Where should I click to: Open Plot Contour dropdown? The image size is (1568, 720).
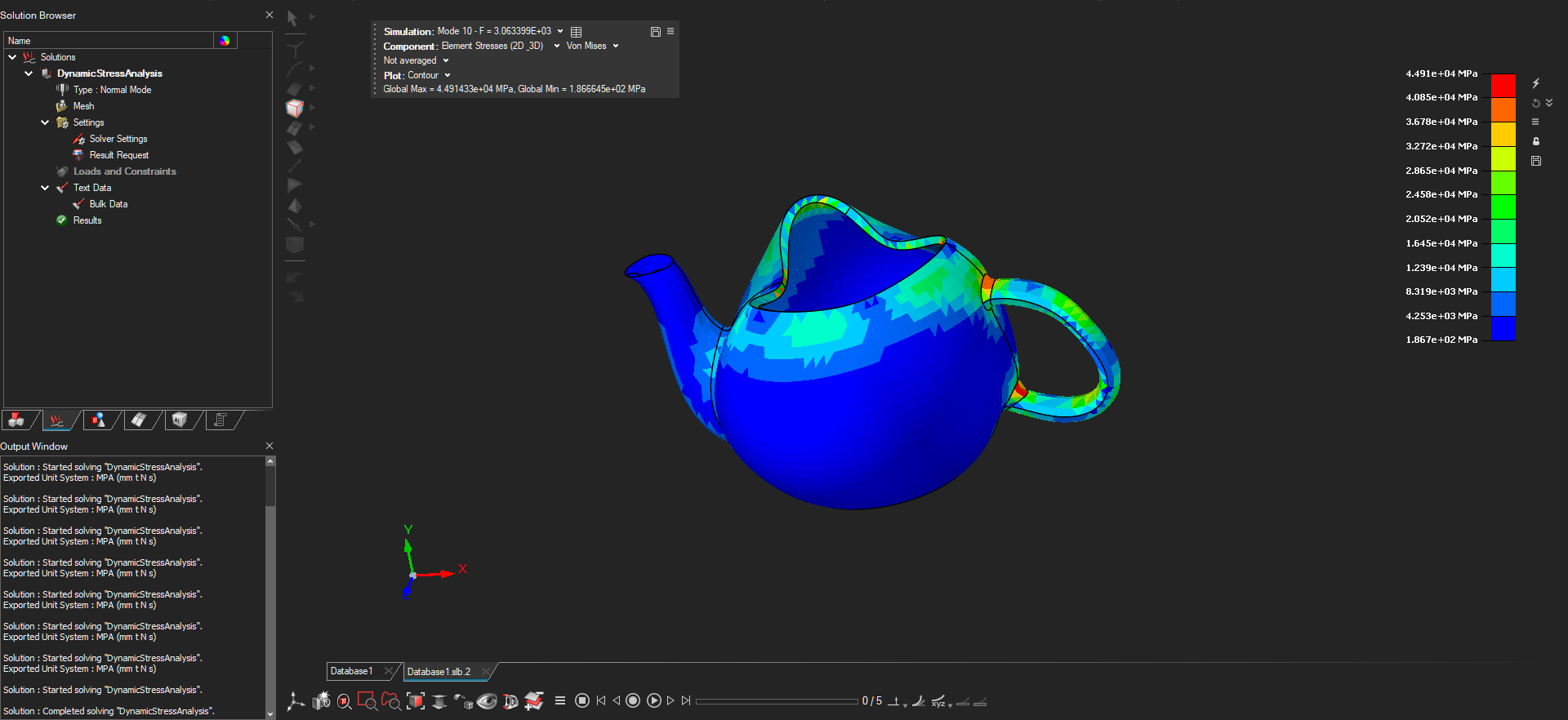pyautogui.click(x=448, y=76)
